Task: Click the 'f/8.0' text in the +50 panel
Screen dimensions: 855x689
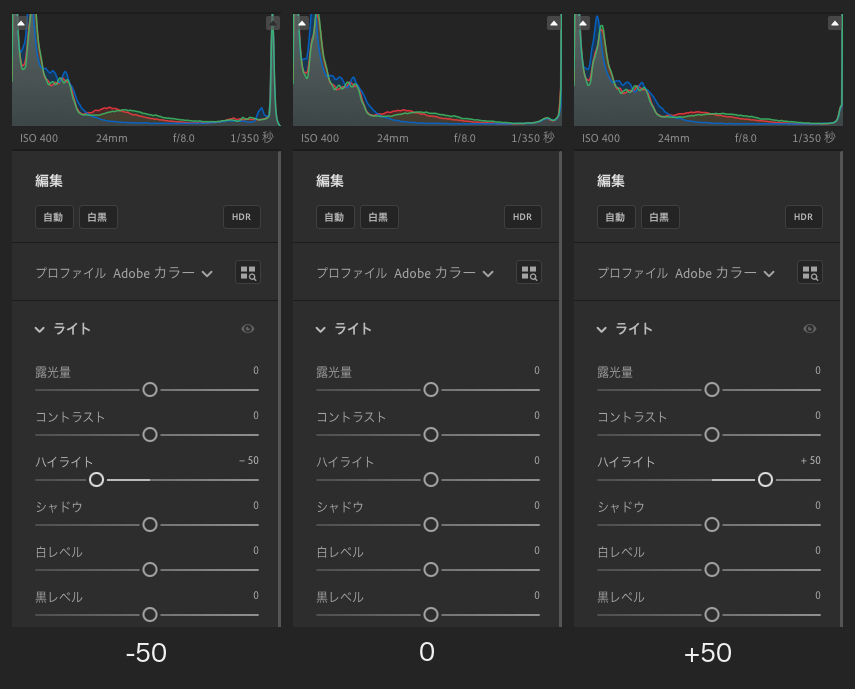Action: pos(745,138)
